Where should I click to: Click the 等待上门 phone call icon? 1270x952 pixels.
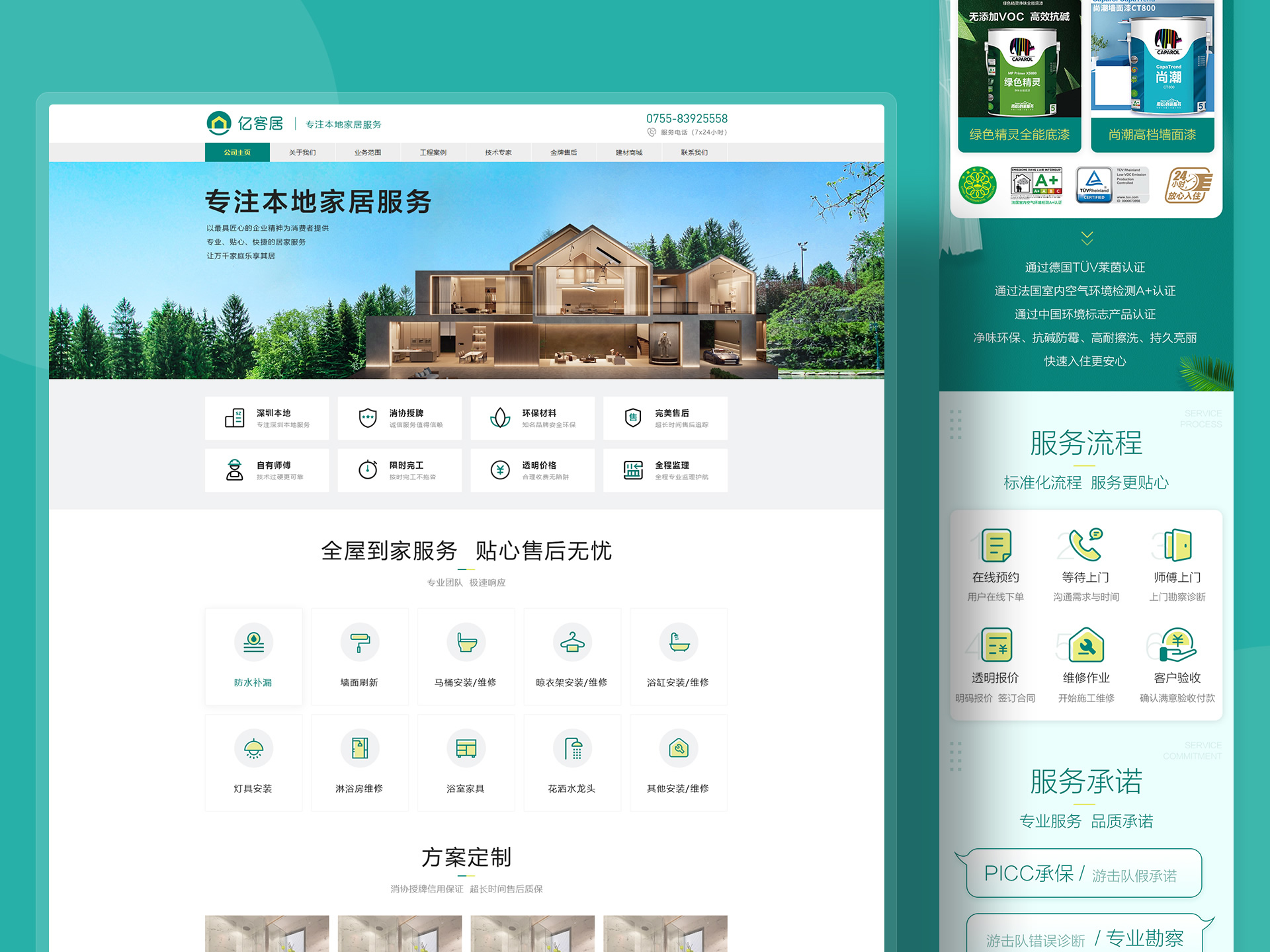(x=1085, y=545)
